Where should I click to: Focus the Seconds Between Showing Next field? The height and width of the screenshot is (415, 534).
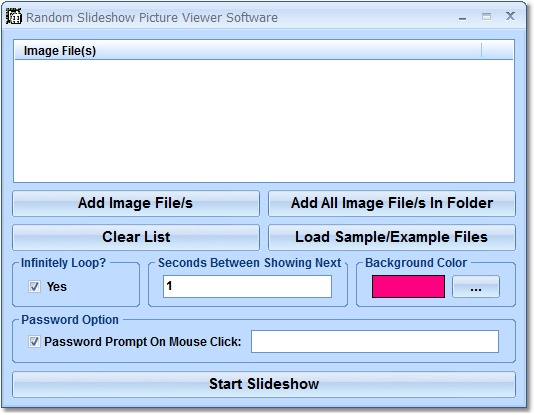point(247,287)
